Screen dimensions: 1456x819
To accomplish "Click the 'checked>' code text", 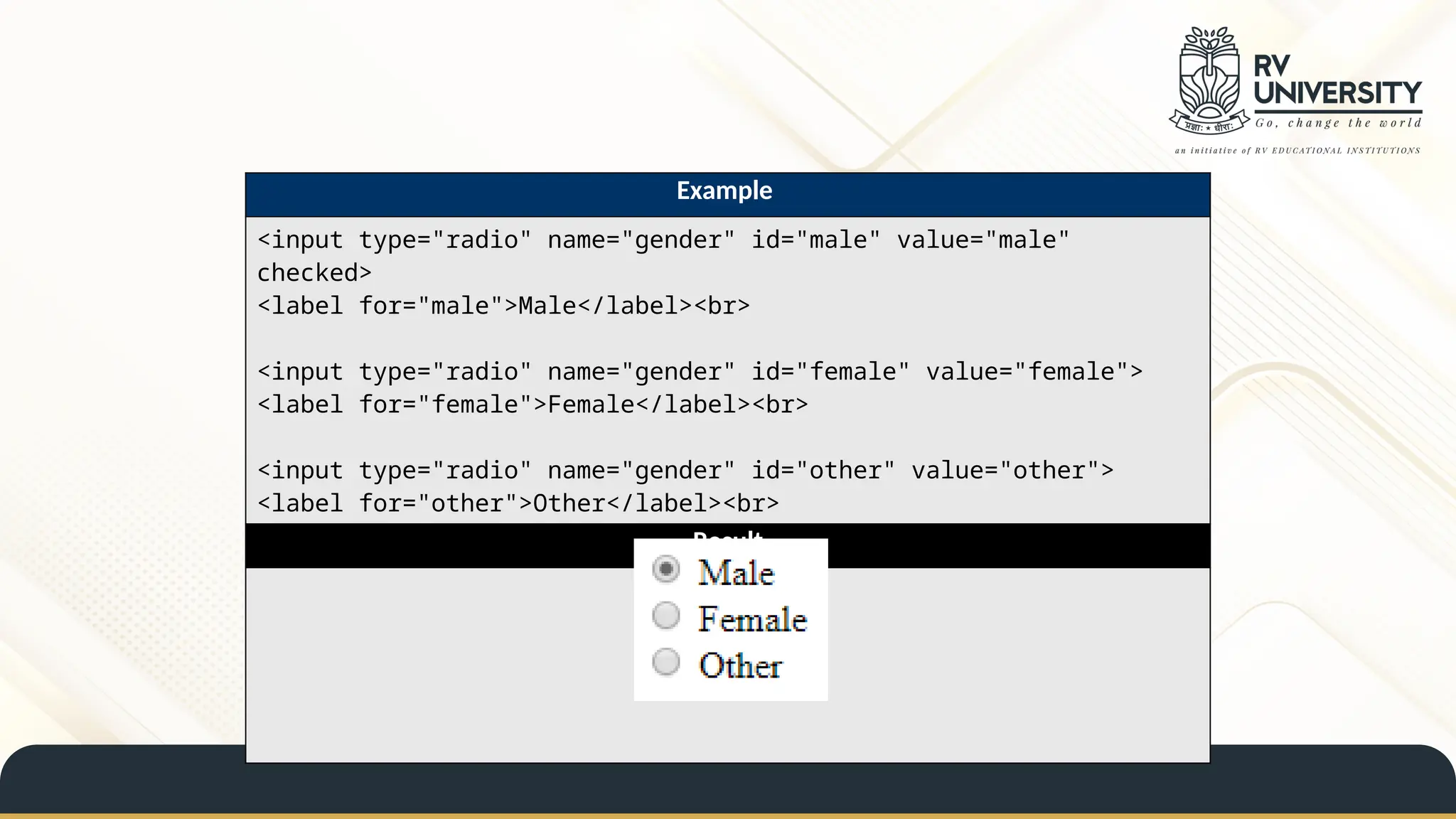I will tap(314, 273).
